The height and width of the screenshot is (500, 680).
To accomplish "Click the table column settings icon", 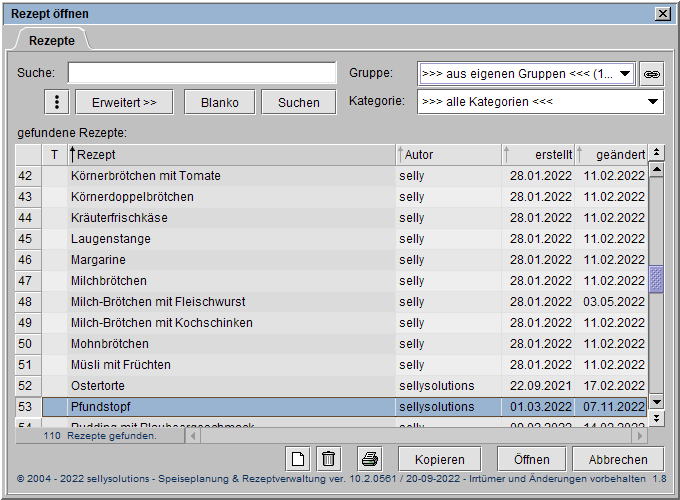I will coord(656,154).
